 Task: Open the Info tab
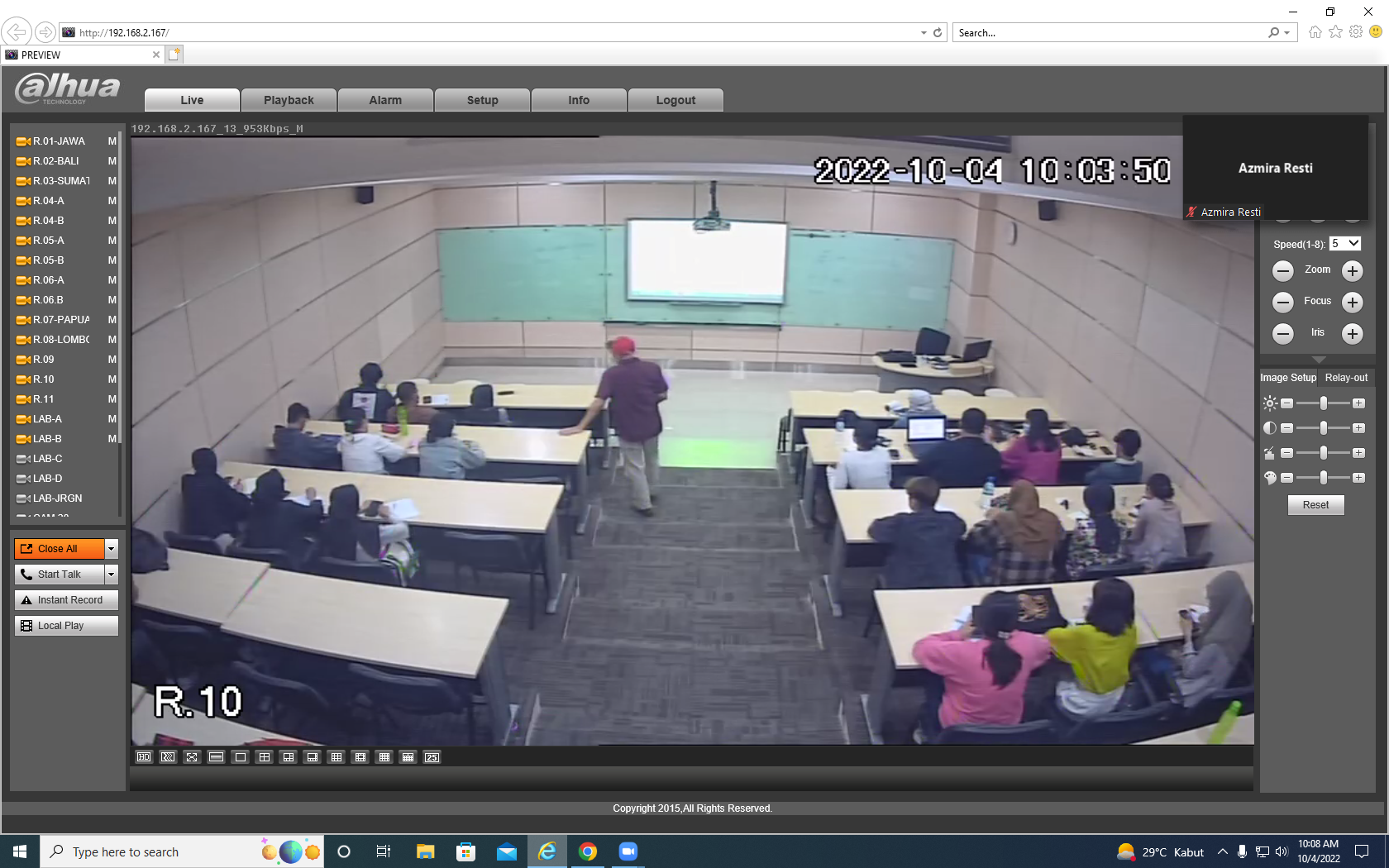[579, 100]
